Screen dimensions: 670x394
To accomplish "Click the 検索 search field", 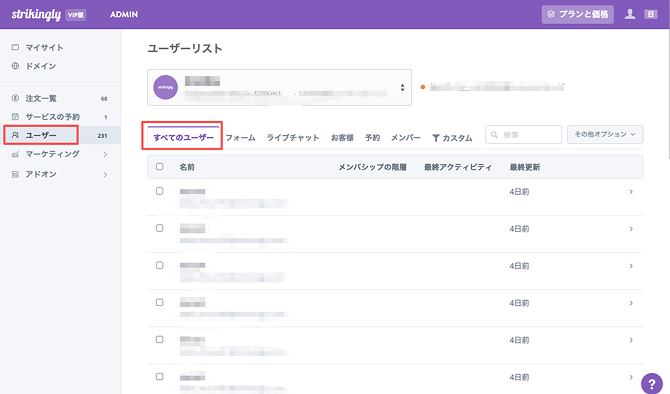I will 523,135.
